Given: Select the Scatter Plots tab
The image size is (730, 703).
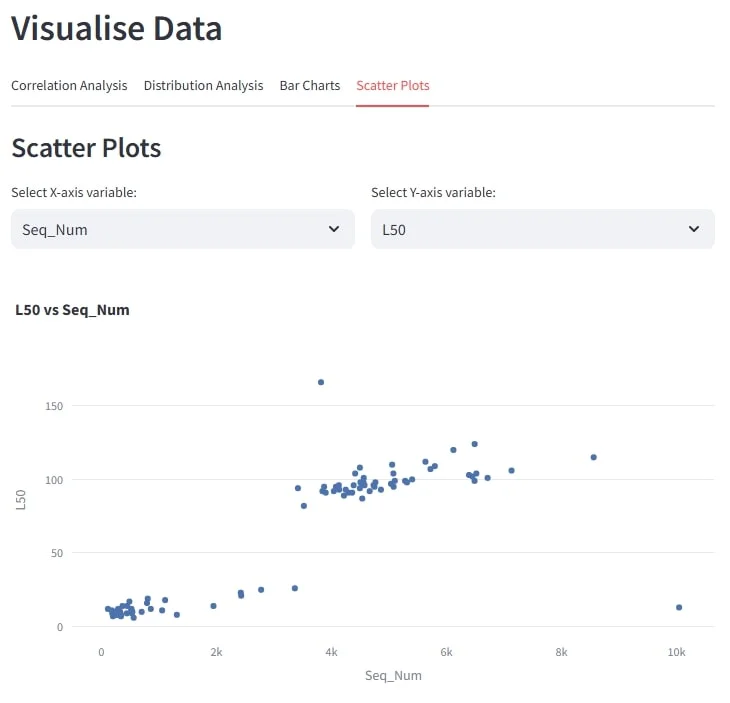Looking at the screenshot, I should pyautogui.click(x=393, y=86).
